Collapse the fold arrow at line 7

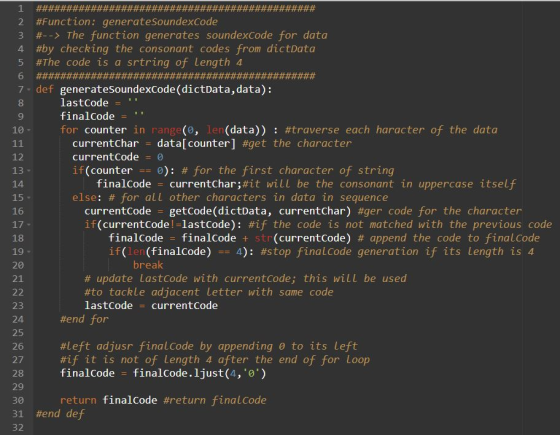tap(29, 89)
